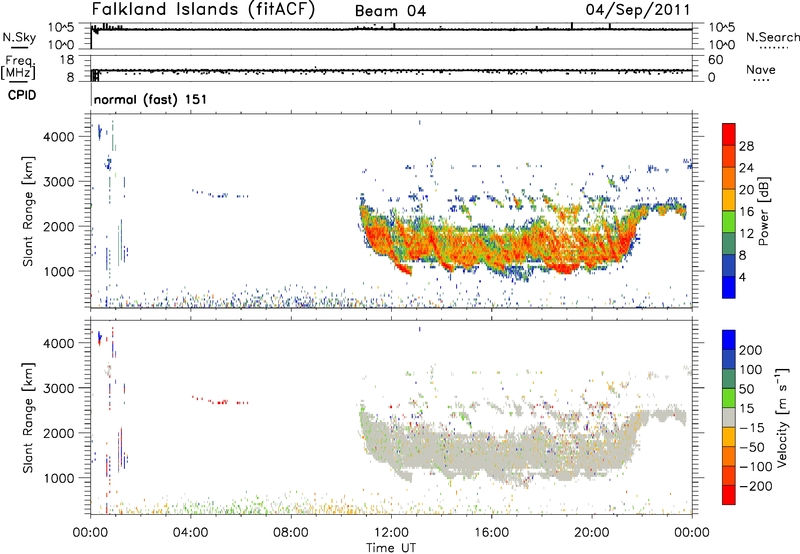The image size is (800, 554).
Task: Pick the Power color bar segment between 16 and 20
Action: [x=729, y=200]
